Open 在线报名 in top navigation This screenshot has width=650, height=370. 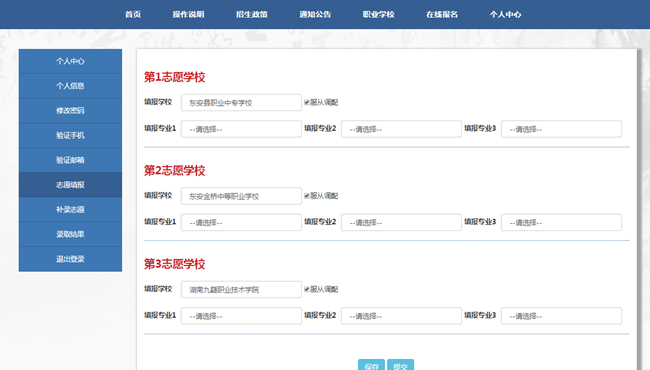pyautogui.click(x=442, y=15)
